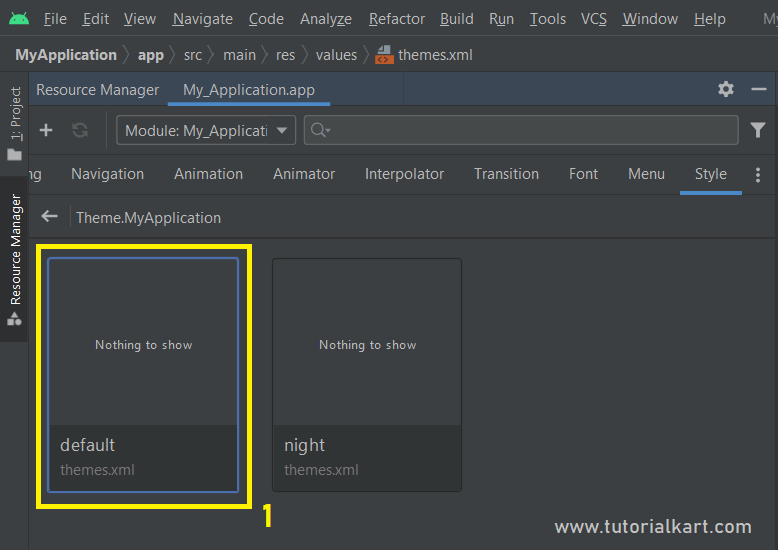Open the VCS menu
Viewport: 778px width, 550px height.
click(x=594, y=19)
